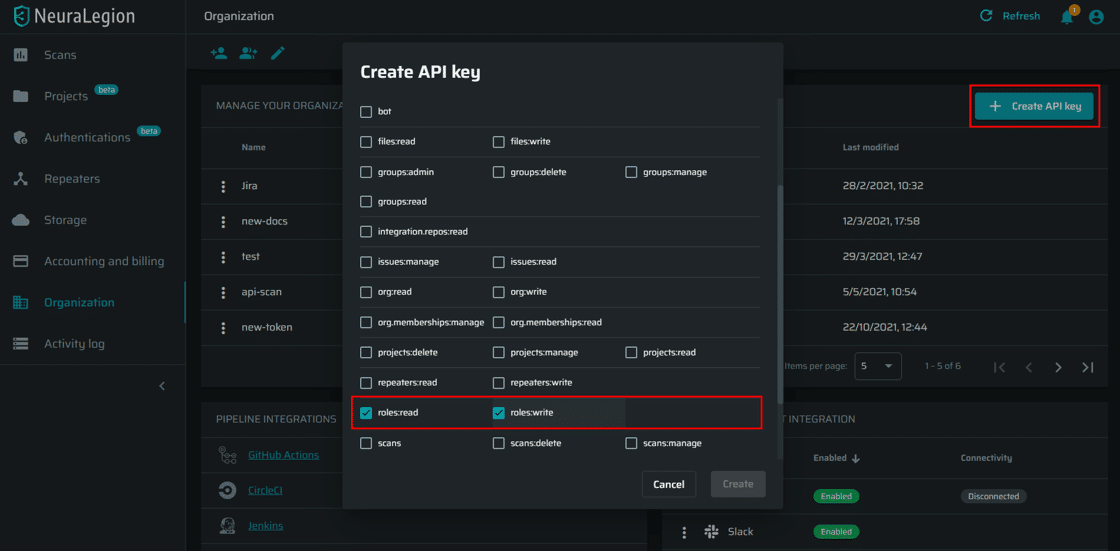Screen dimensions: 1120x551
Task: Open the user account avatar icon
Action: point(1096,16)
